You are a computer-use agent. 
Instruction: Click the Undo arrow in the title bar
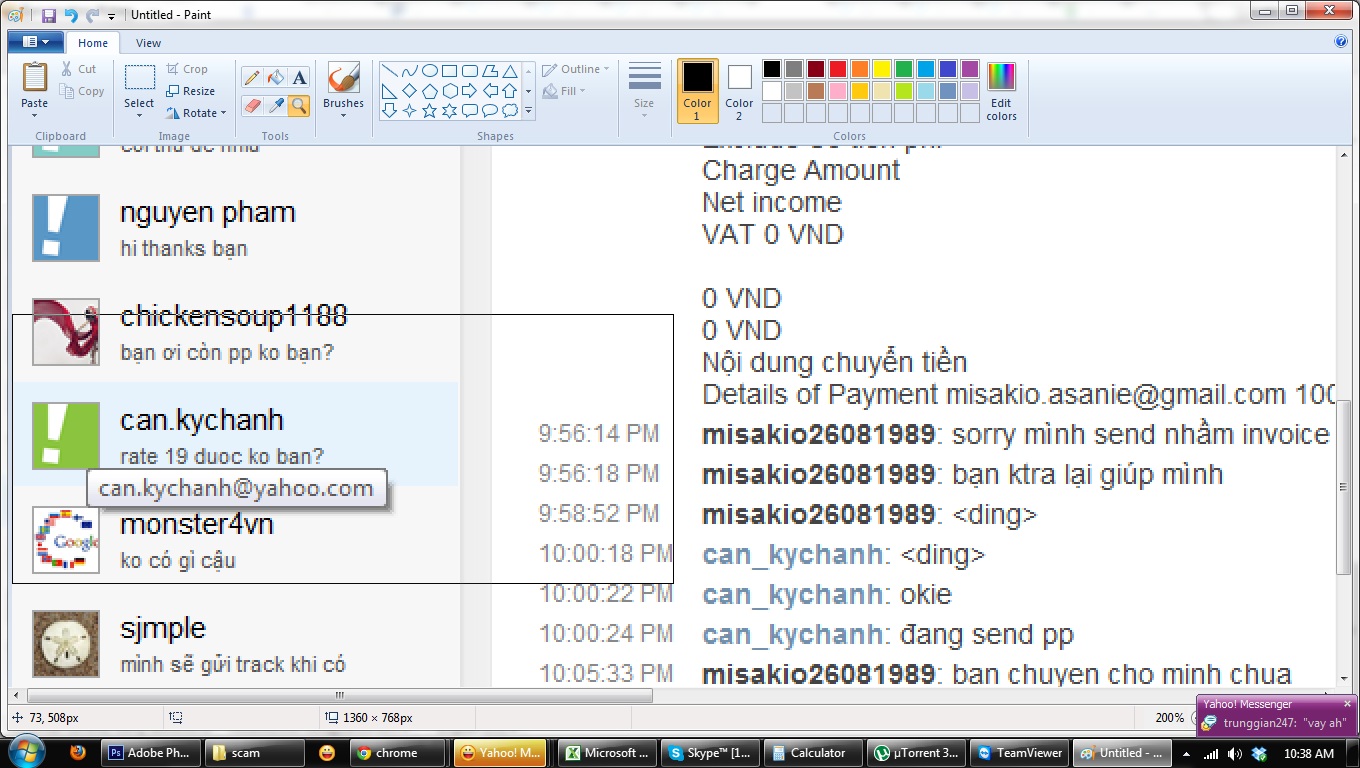71,14
